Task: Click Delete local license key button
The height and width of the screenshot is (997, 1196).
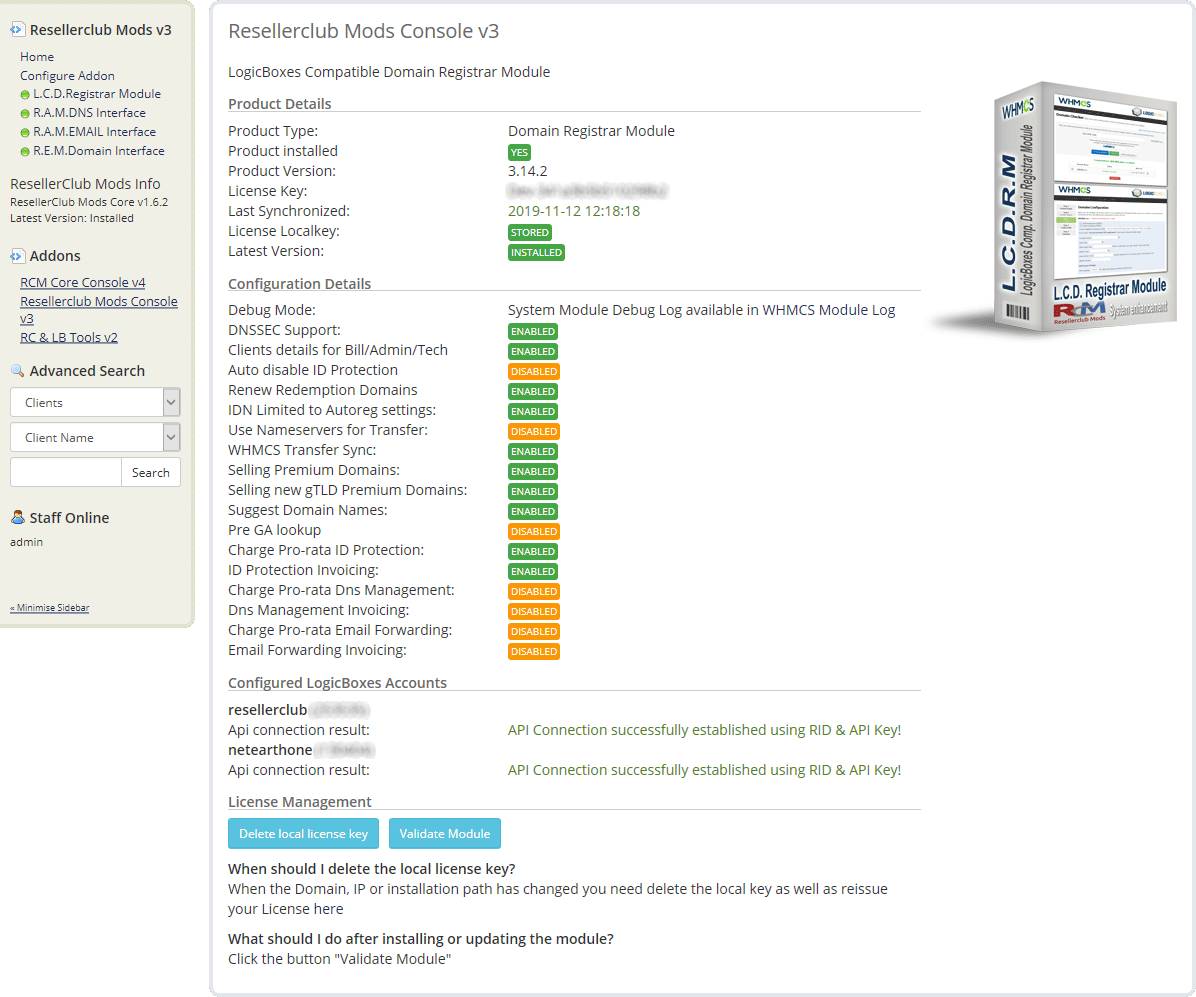Action: click(x=304, y=834)
